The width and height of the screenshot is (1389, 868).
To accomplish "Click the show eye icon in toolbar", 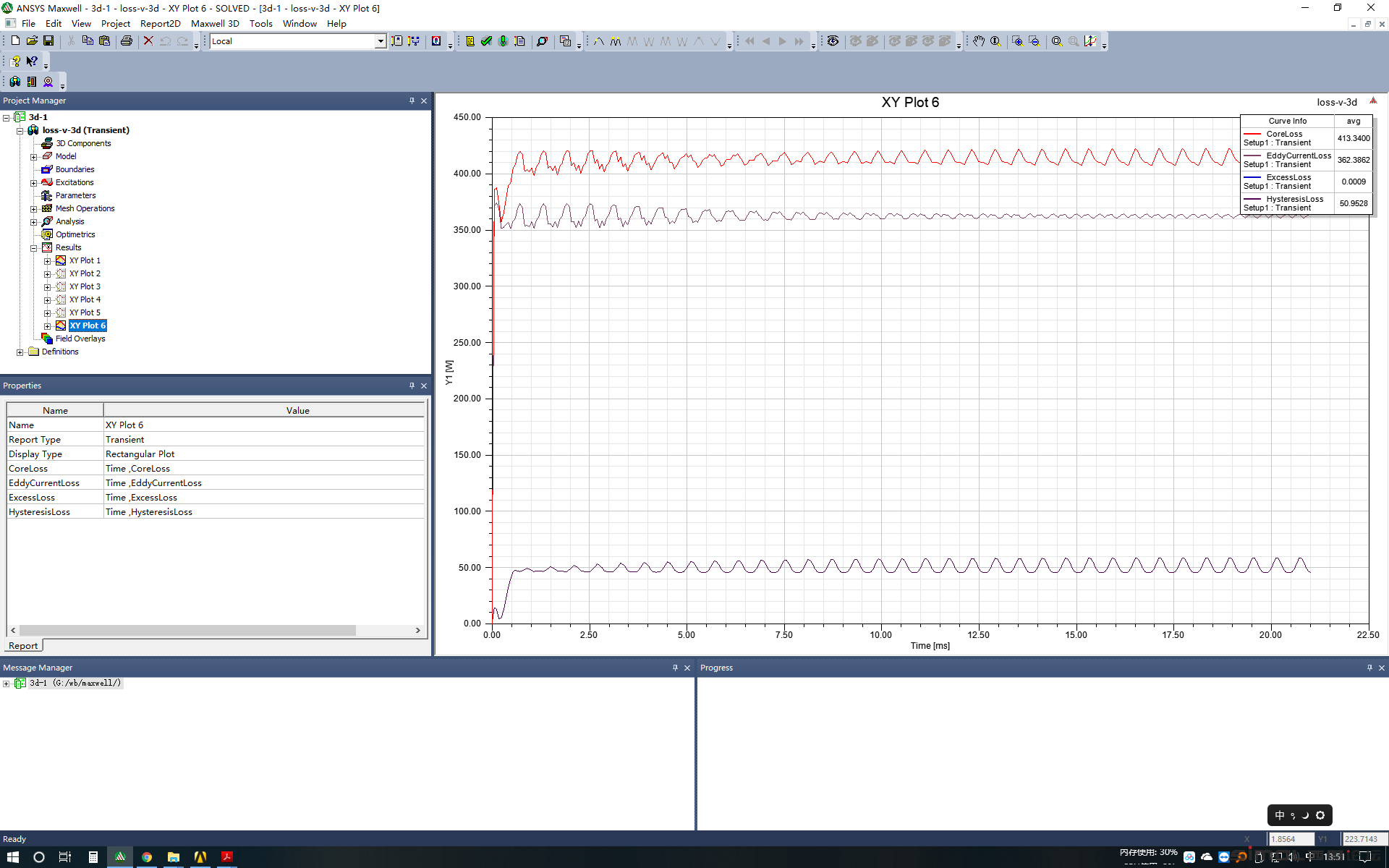I will [833, 41].
